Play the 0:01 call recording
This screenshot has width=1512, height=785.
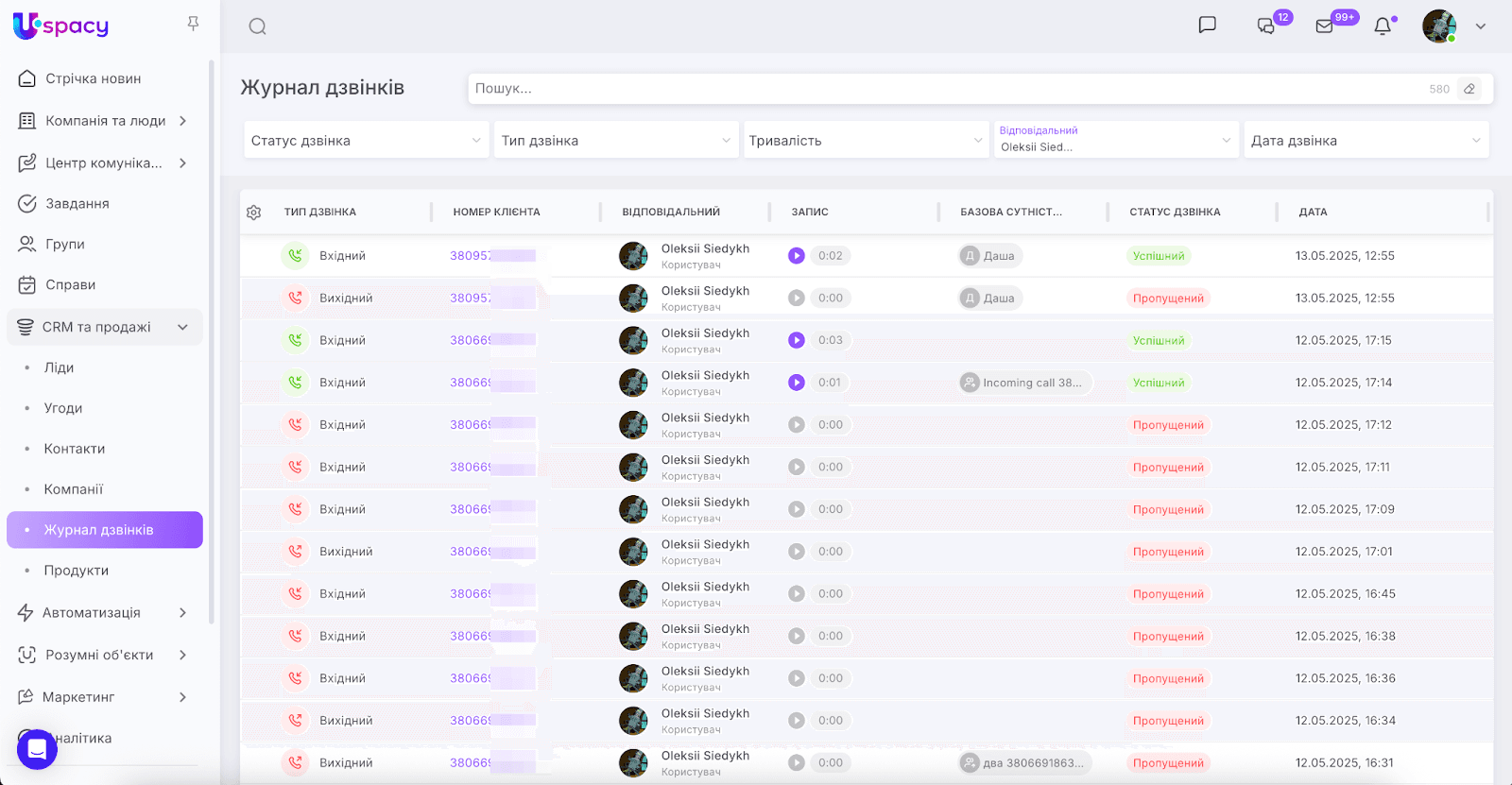797,383
